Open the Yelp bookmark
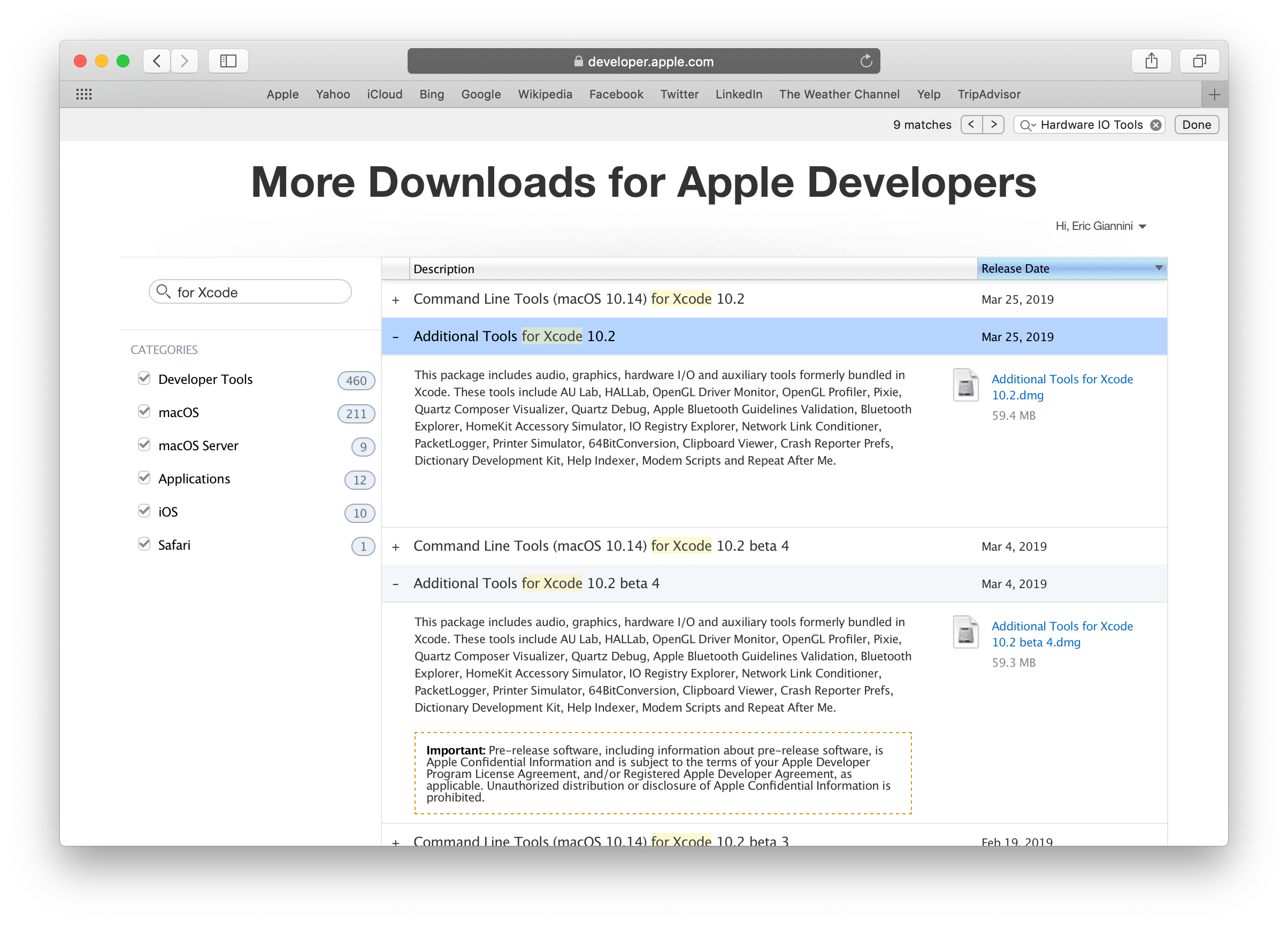1288x925 pixels. (929, 94)
